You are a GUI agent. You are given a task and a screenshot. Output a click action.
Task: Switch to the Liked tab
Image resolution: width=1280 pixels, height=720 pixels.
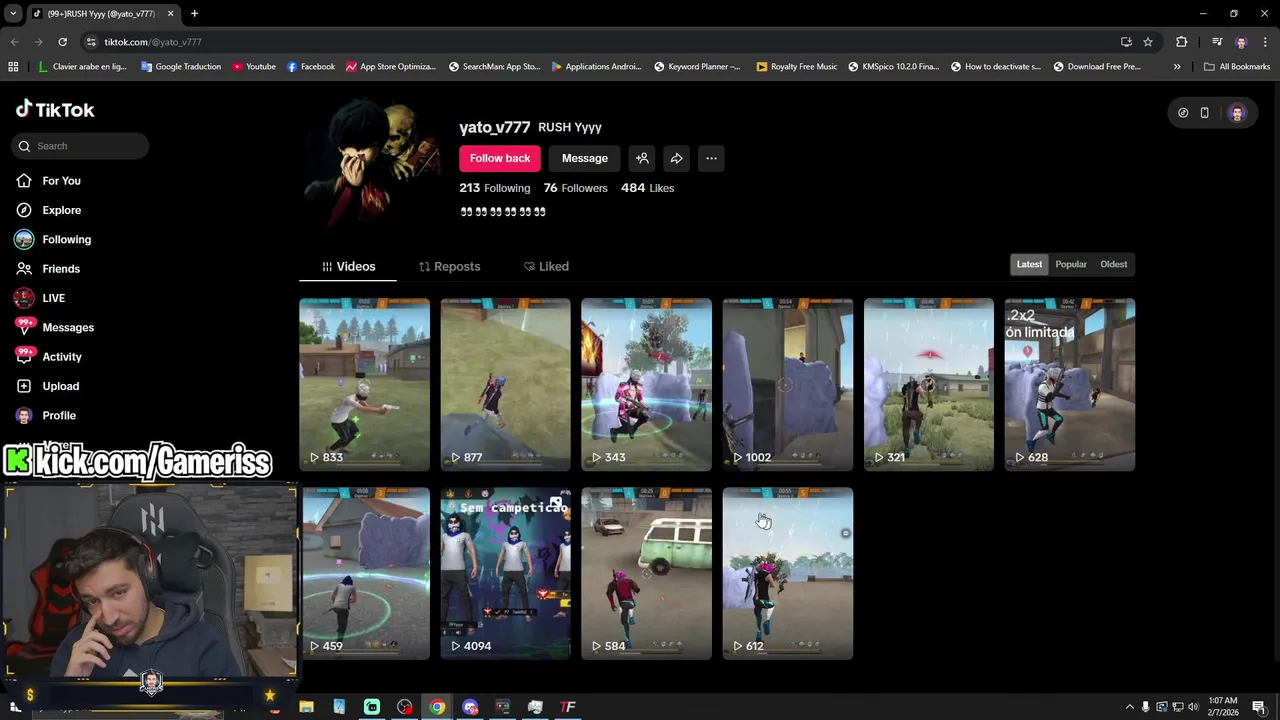pos(546,267)
